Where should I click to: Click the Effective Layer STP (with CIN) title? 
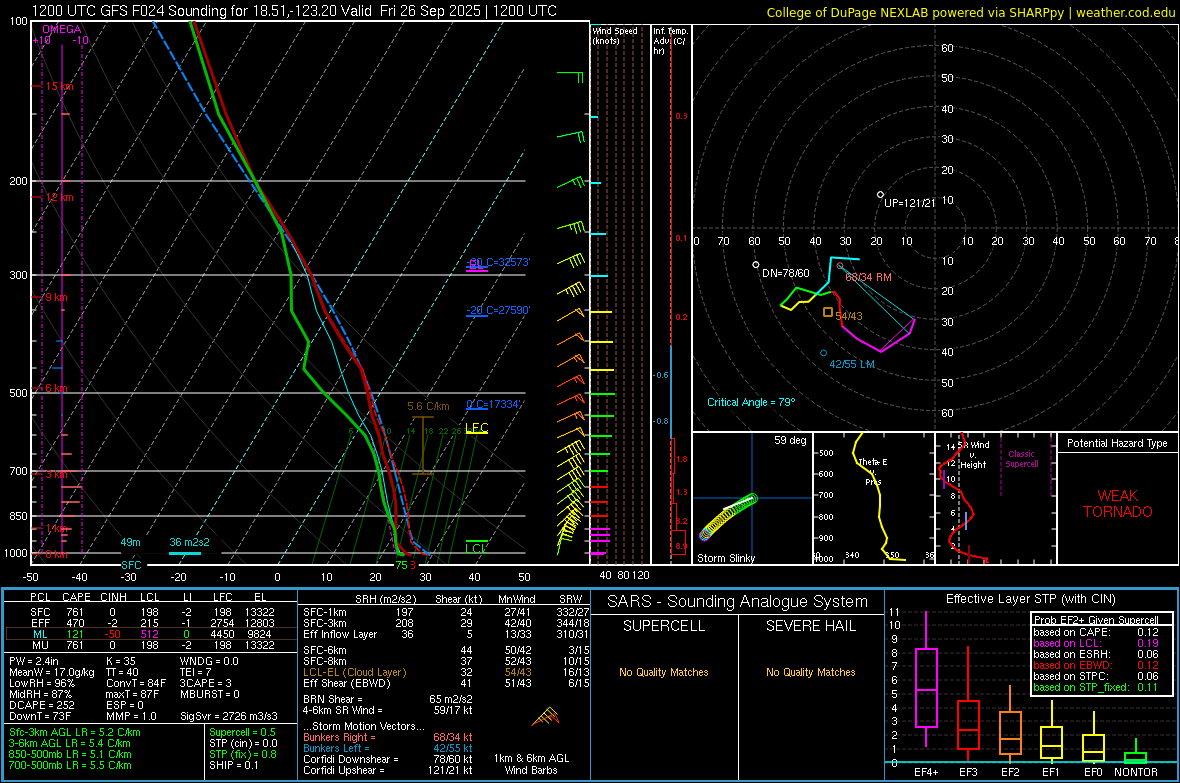point(1031,599)
